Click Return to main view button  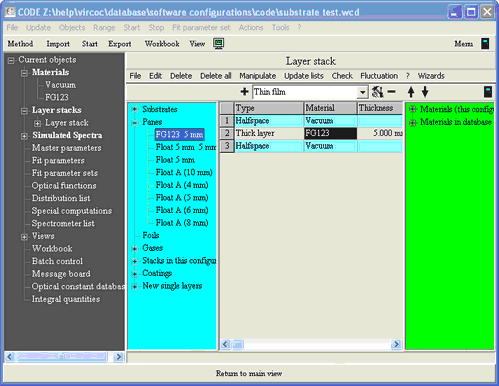(249, 373)
